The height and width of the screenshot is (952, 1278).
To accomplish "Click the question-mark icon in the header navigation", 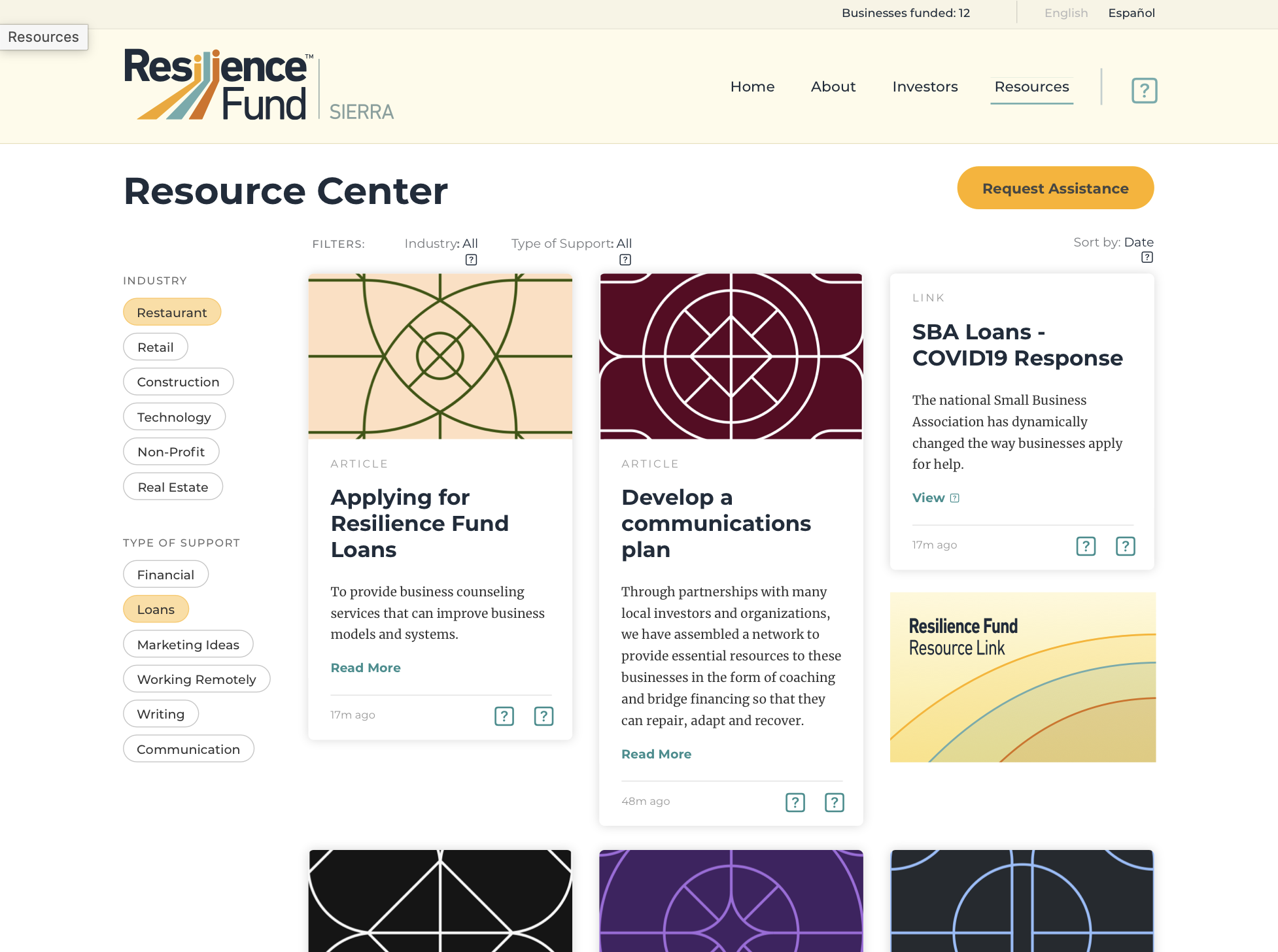I will tap(1144, 90).
